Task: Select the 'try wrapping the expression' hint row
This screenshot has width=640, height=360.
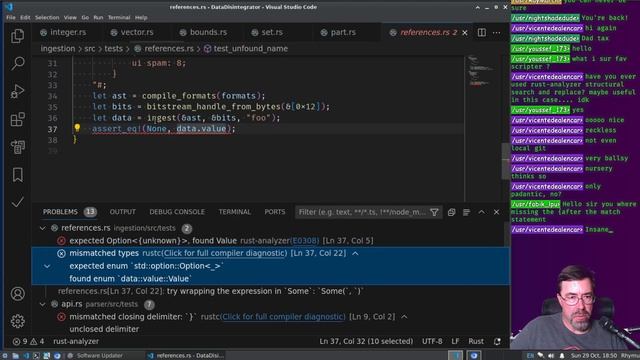Action: pos(271,291)
